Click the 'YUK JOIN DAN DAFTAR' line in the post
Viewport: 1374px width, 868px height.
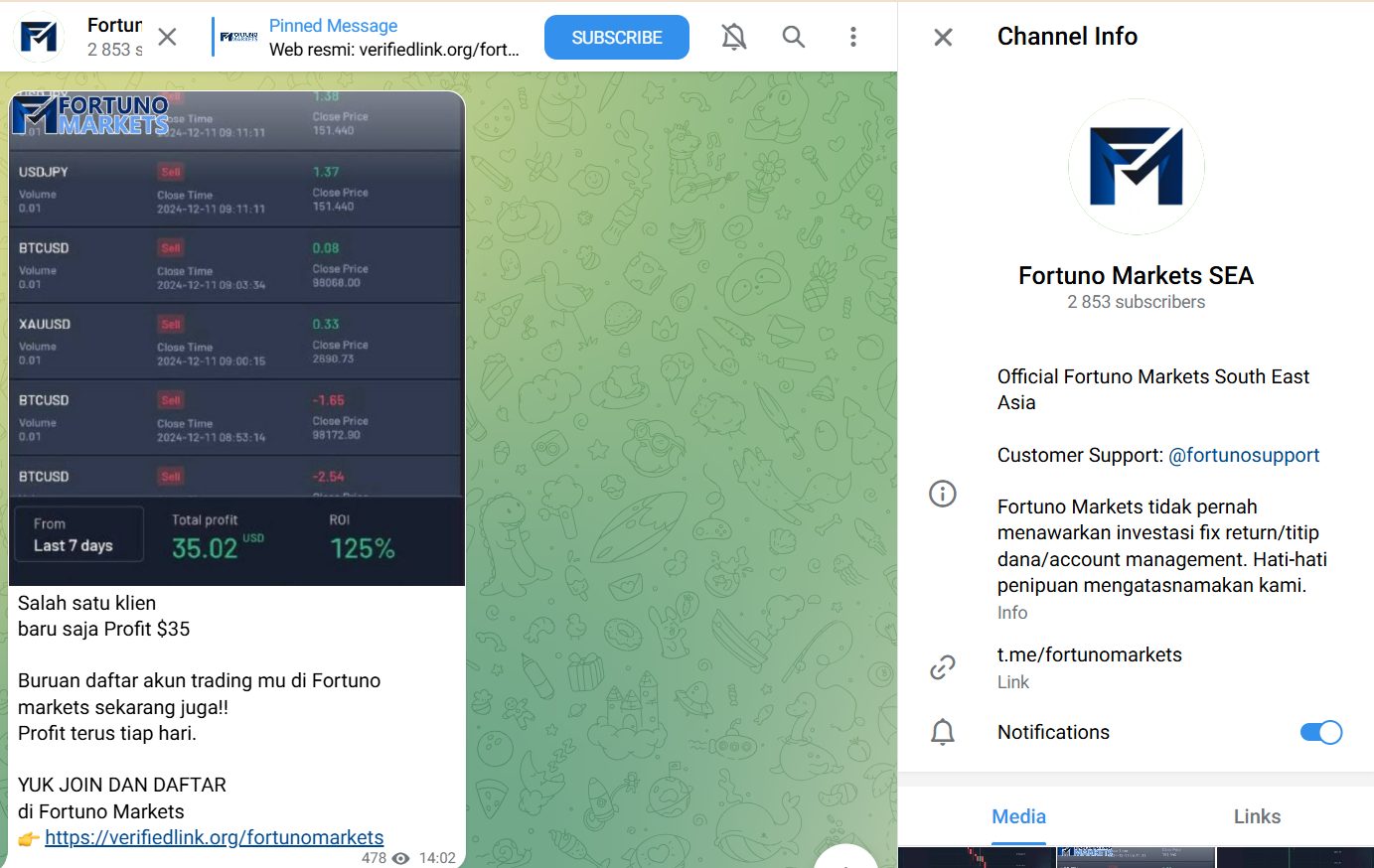tap(122, 785)
